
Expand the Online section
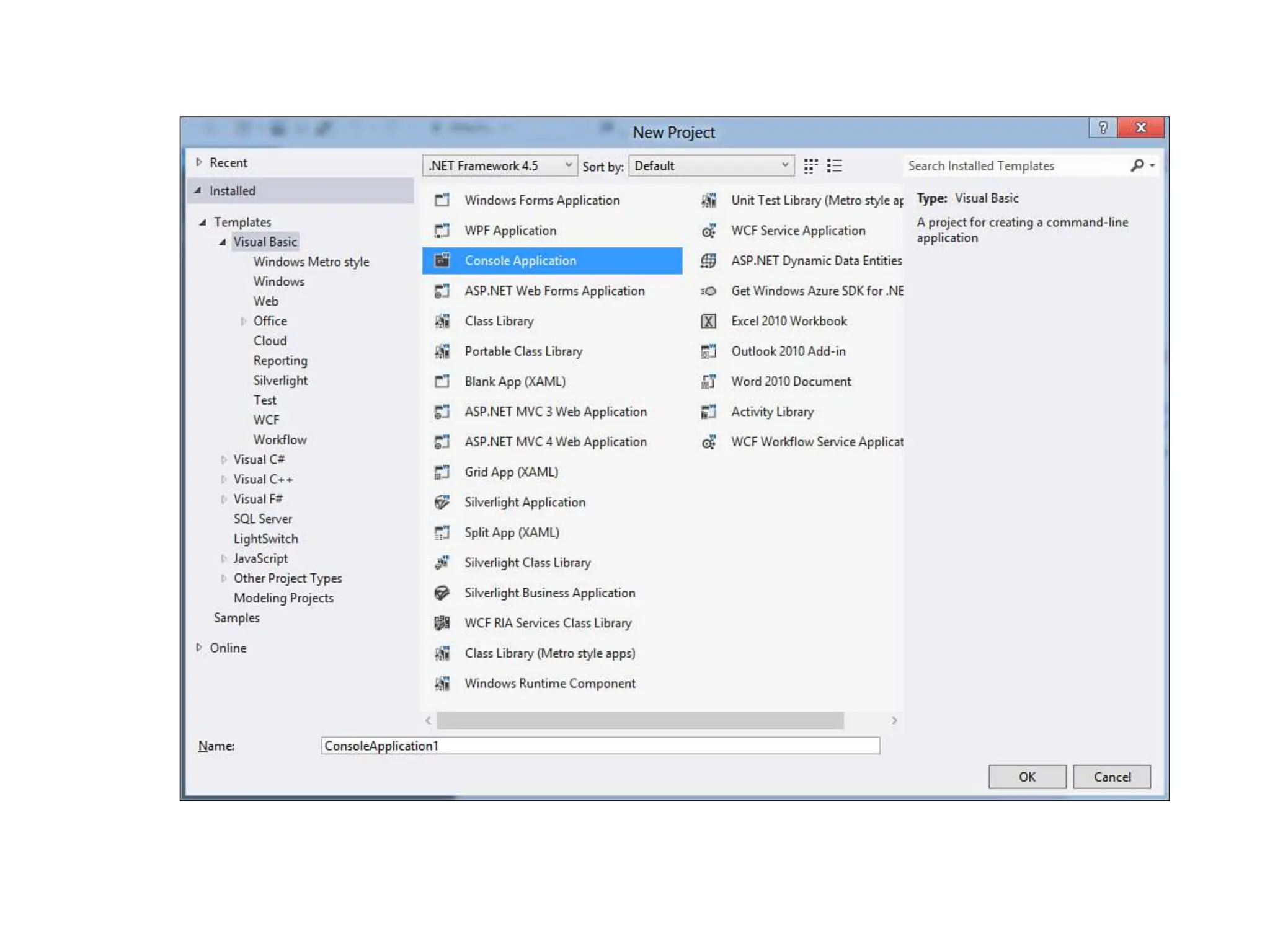(x=198, y=648)
